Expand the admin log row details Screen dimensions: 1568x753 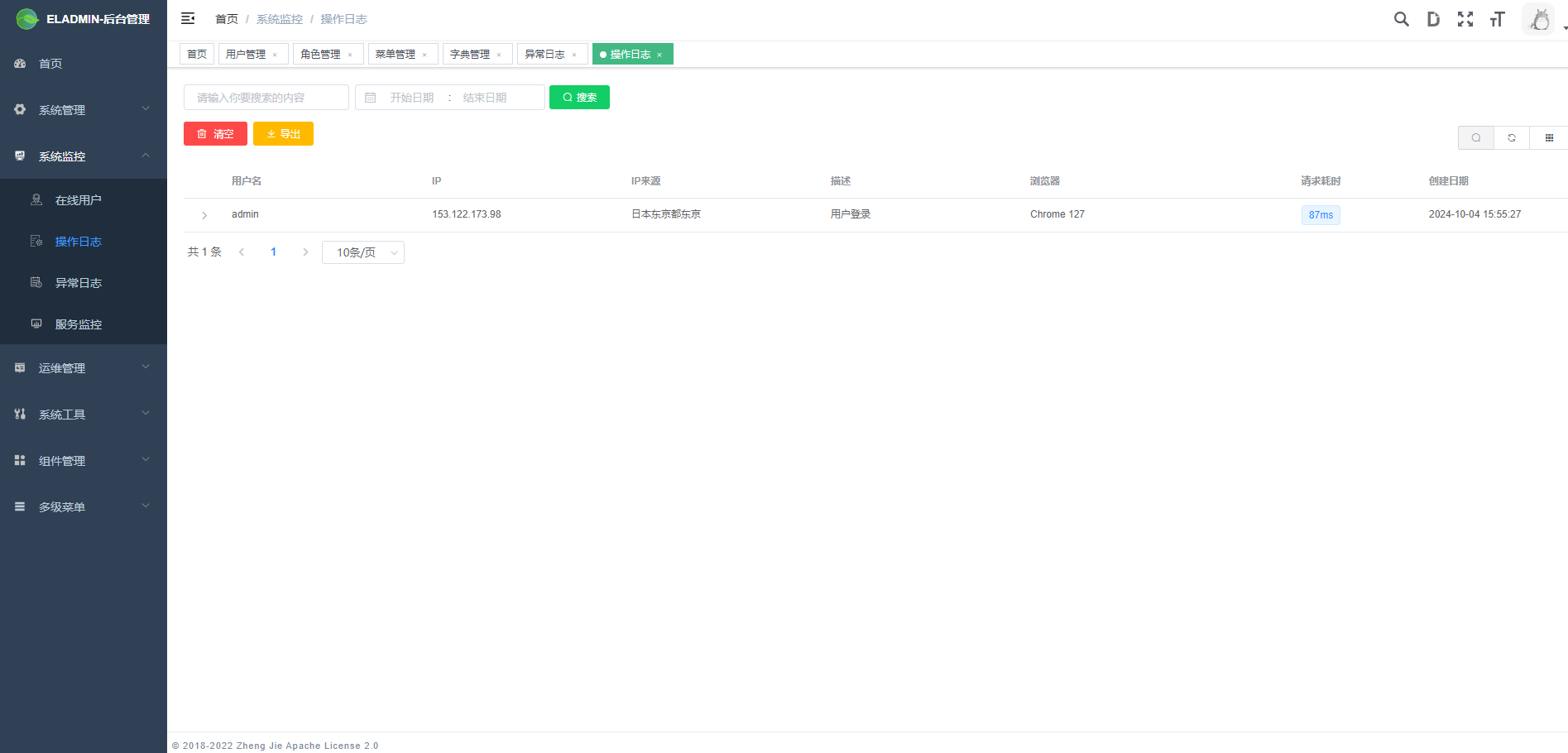click(204, 215)
